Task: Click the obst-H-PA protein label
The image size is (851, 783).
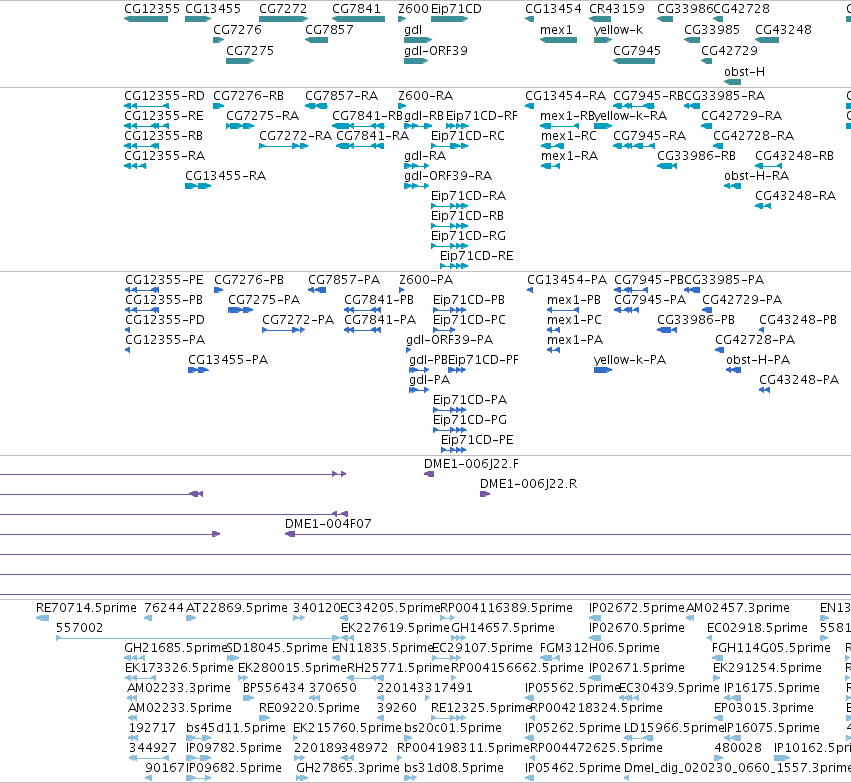Action: [x=758, y=360]
